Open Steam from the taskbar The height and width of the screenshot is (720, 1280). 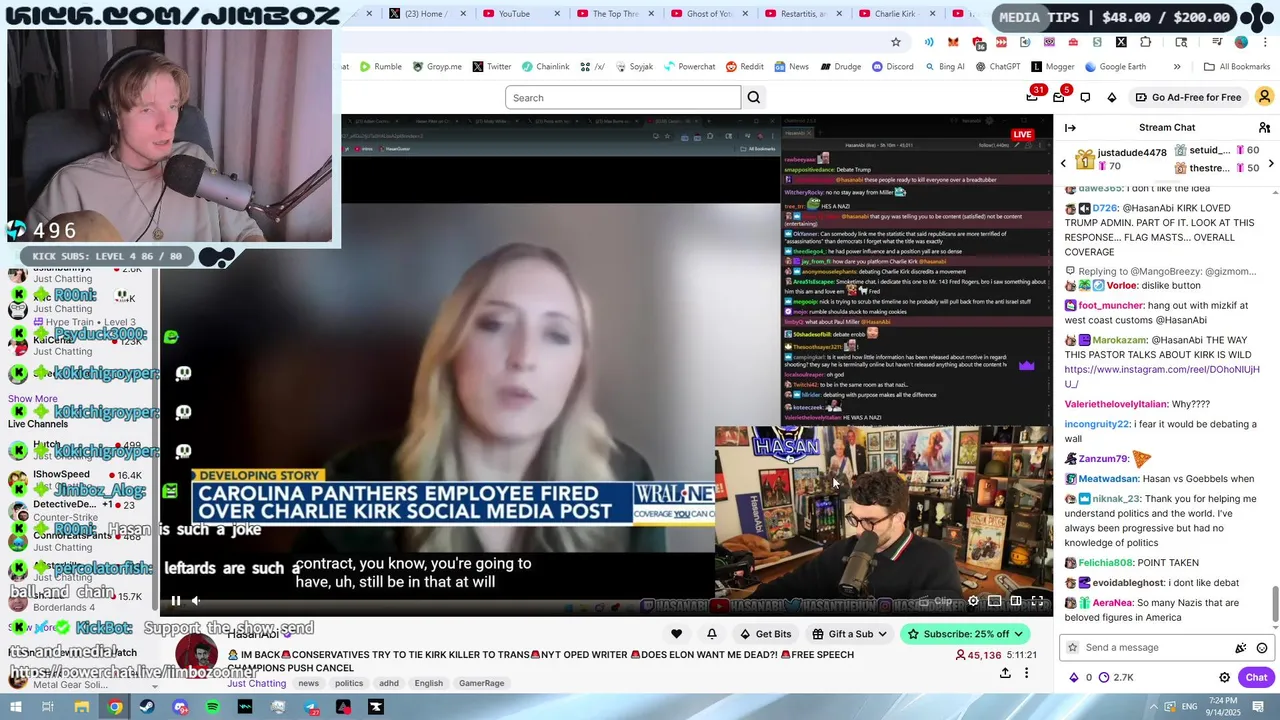[x=147, y=707]
